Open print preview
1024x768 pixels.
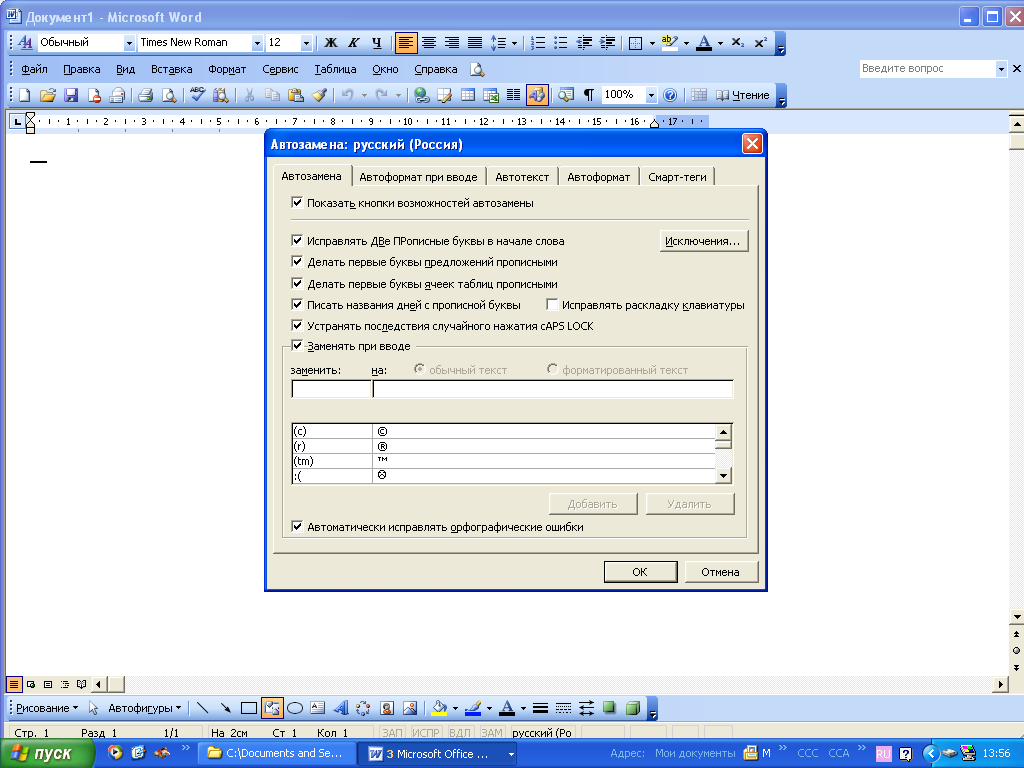(x=168, y=95)
